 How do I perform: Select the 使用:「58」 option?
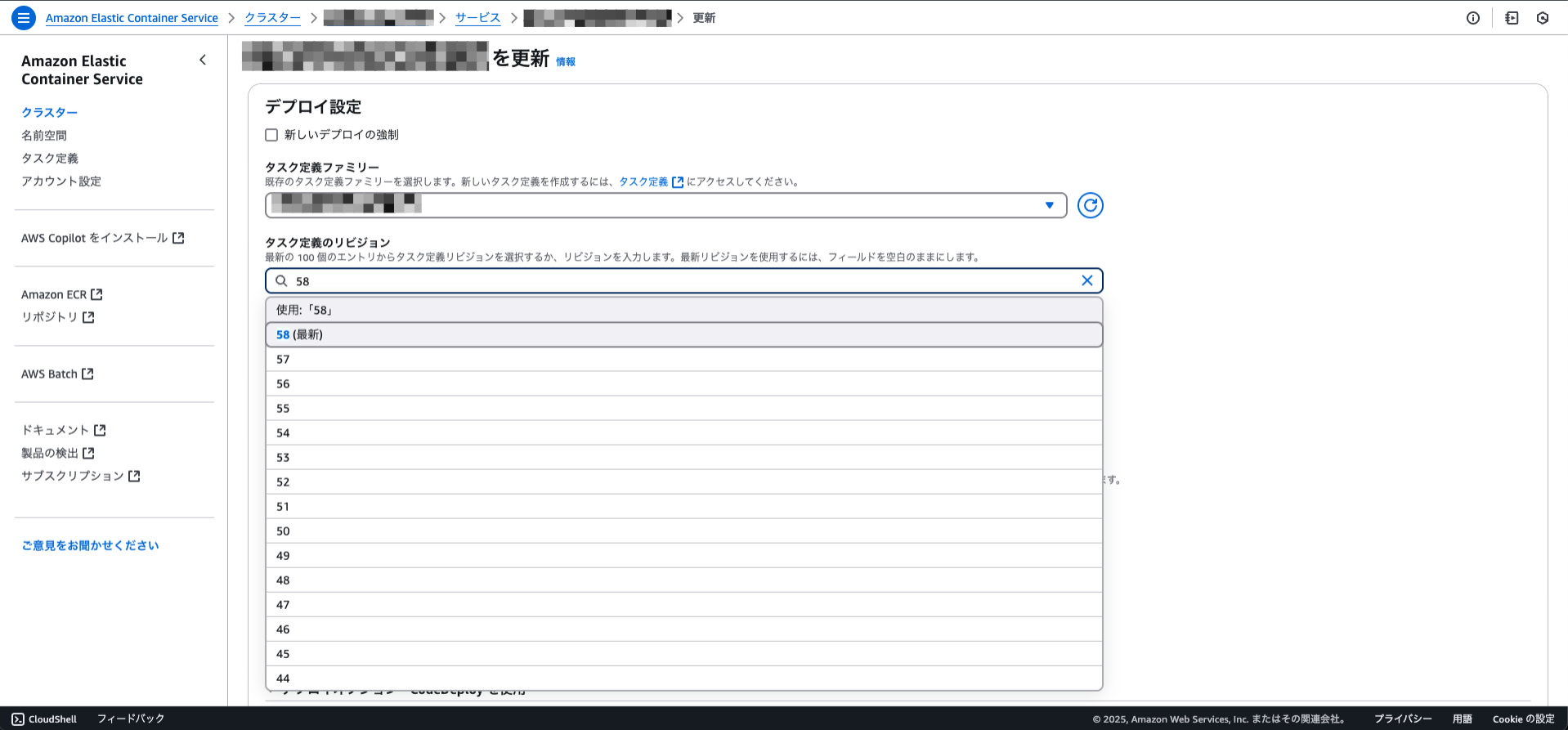(684, 310)
